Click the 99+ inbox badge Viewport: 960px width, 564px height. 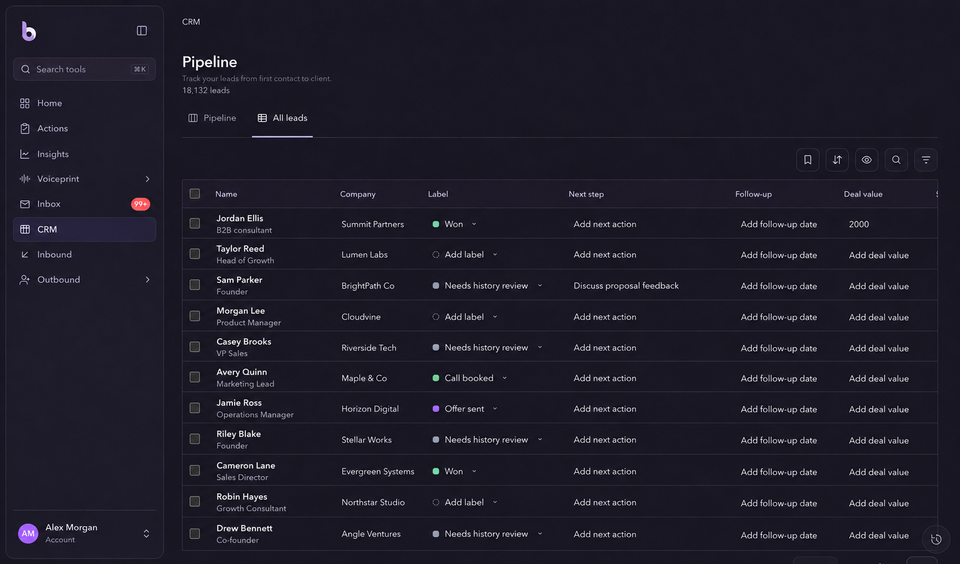[140, 204]
